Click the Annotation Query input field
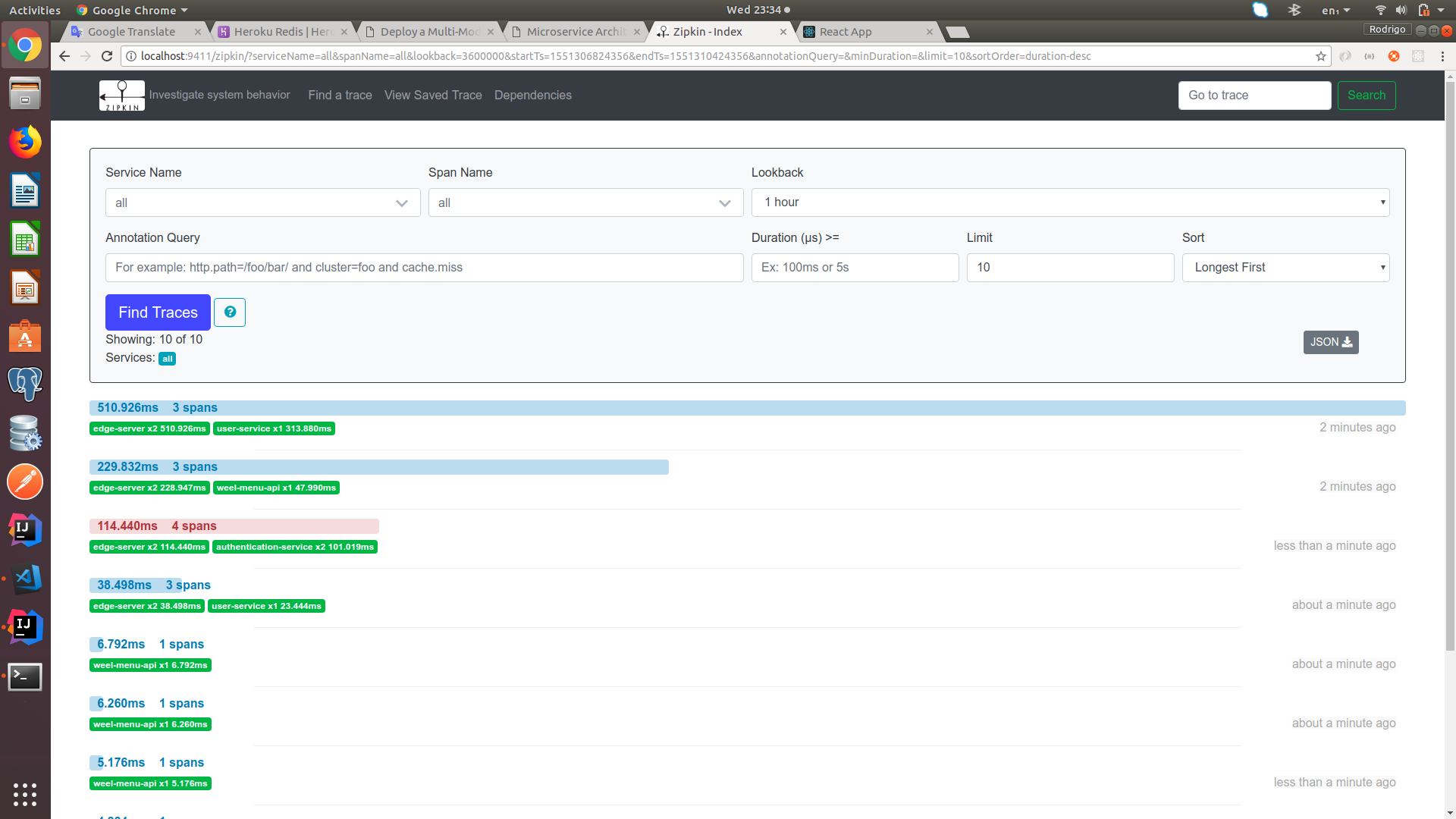1456x819 pixels. point(424,268)
